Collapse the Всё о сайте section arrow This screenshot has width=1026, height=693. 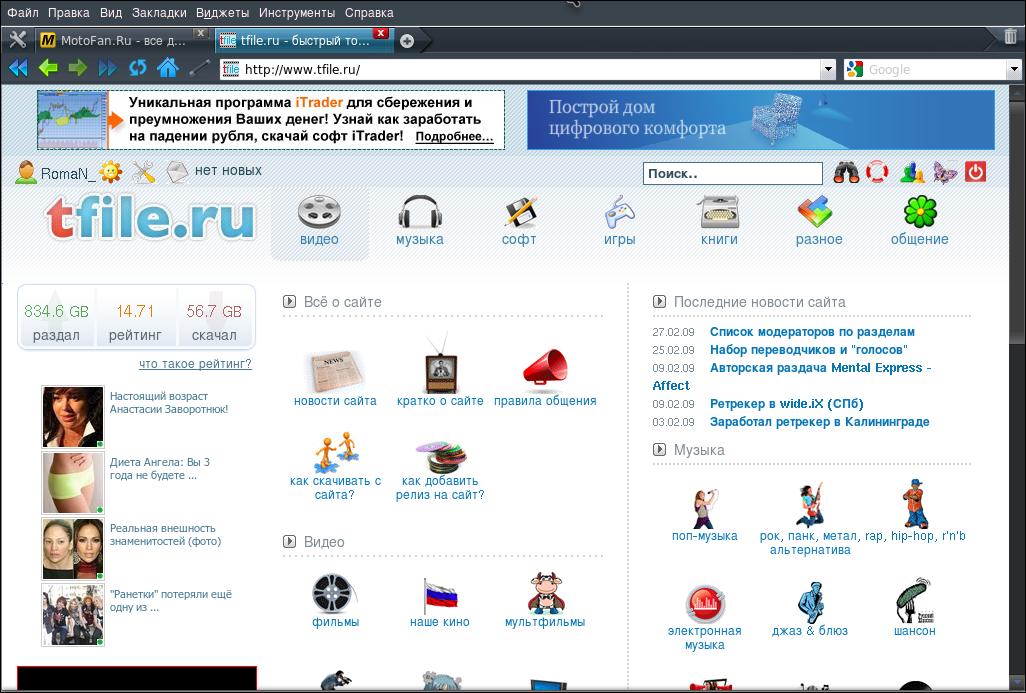click(x=289, y=302)
